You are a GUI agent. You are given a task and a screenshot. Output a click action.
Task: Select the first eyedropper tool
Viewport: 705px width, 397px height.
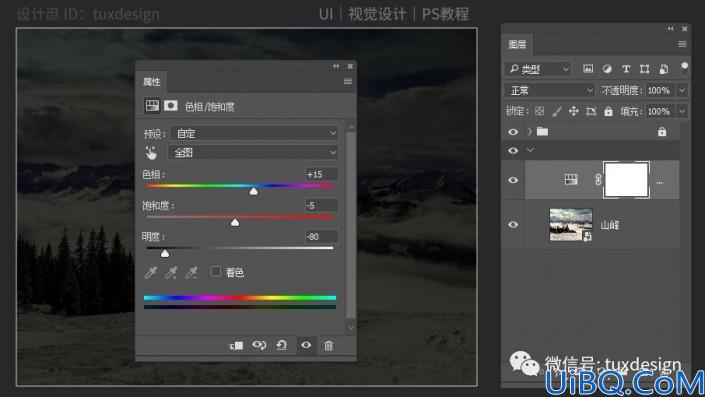(151, 272)
